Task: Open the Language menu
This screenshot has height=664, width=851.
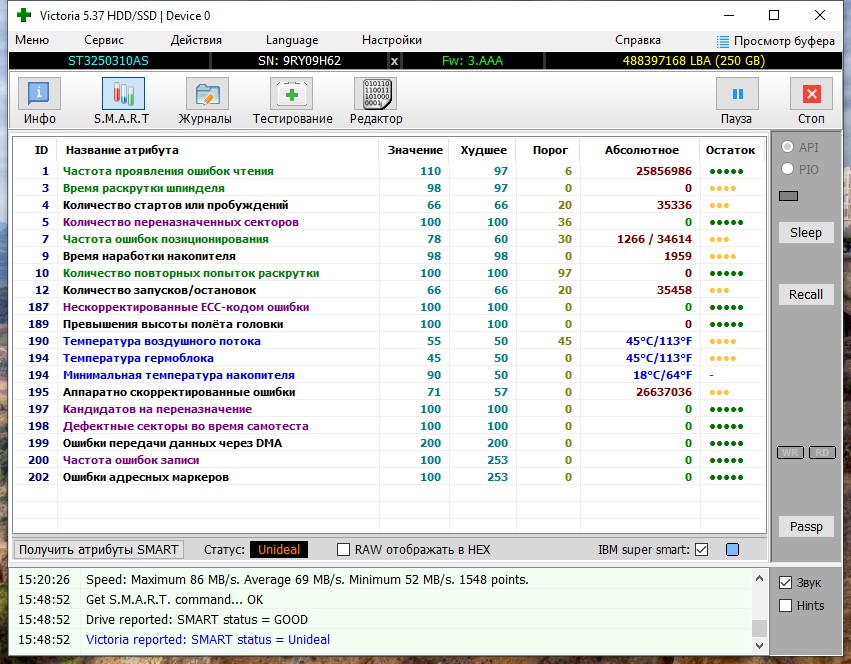Action: [292, 40]
